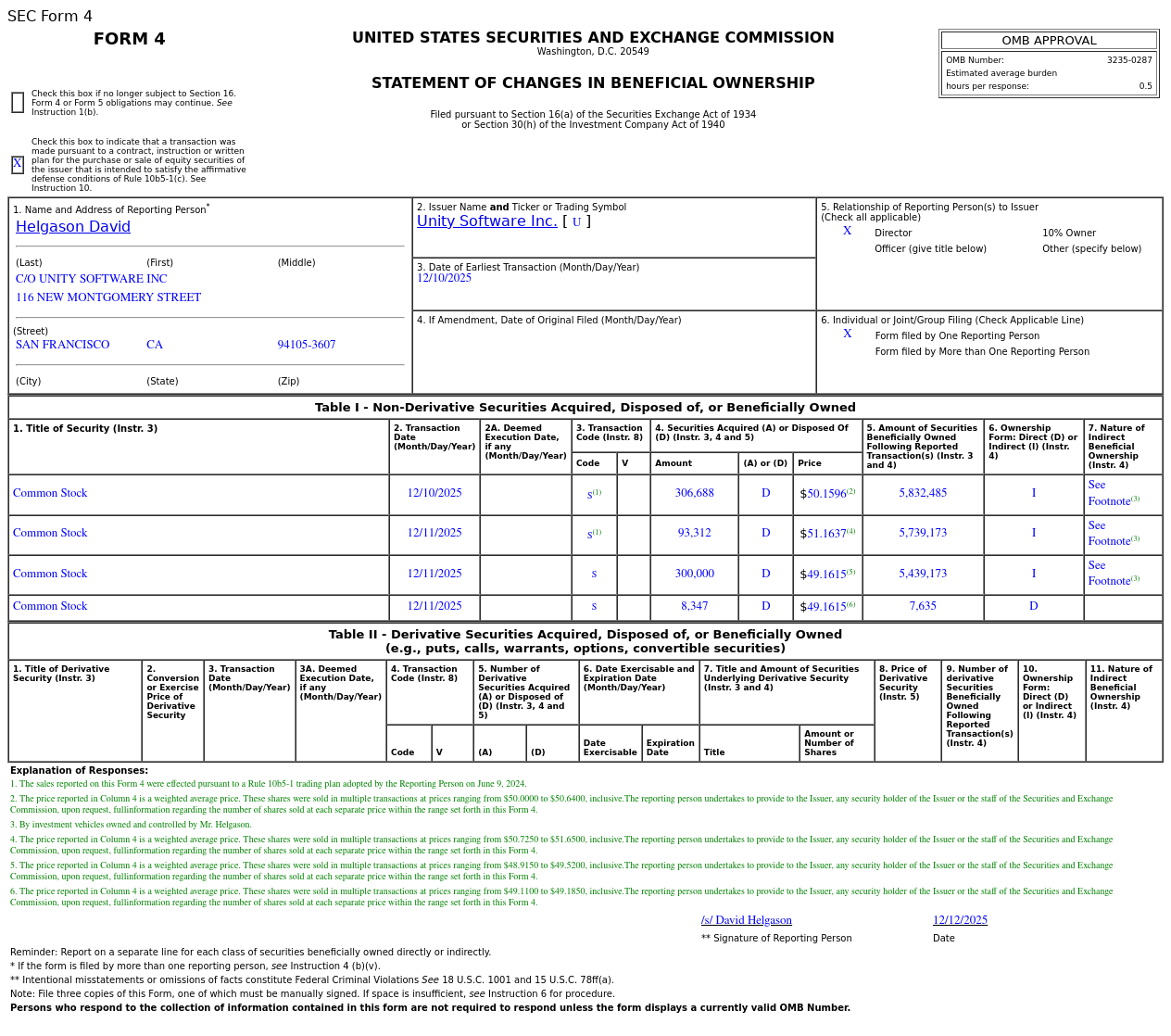
Task: Open the Unity Software Inc. issuer link
Action: point(487,221)
